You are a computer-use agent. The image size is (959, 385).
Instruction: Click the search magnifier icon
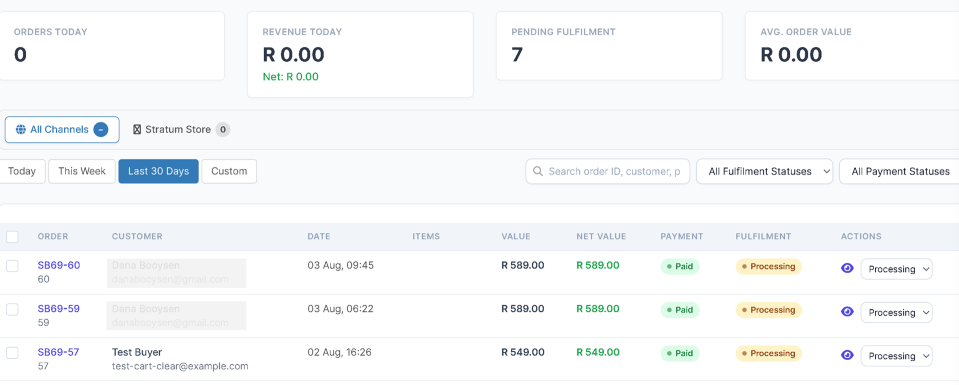click(x=538, y=171)
